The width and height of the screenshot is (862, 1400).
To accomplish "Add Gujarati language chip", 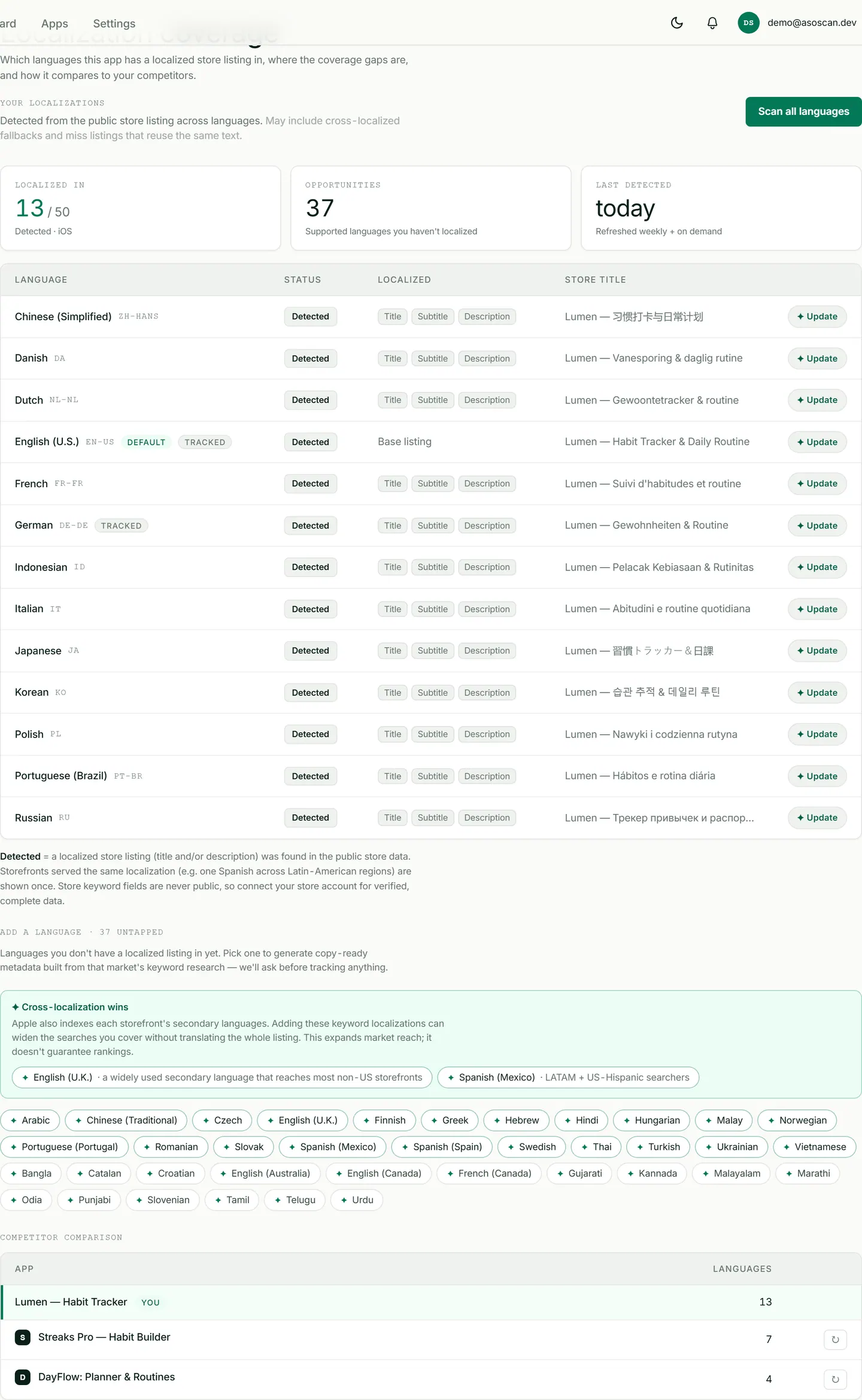I will [579, 1173].
